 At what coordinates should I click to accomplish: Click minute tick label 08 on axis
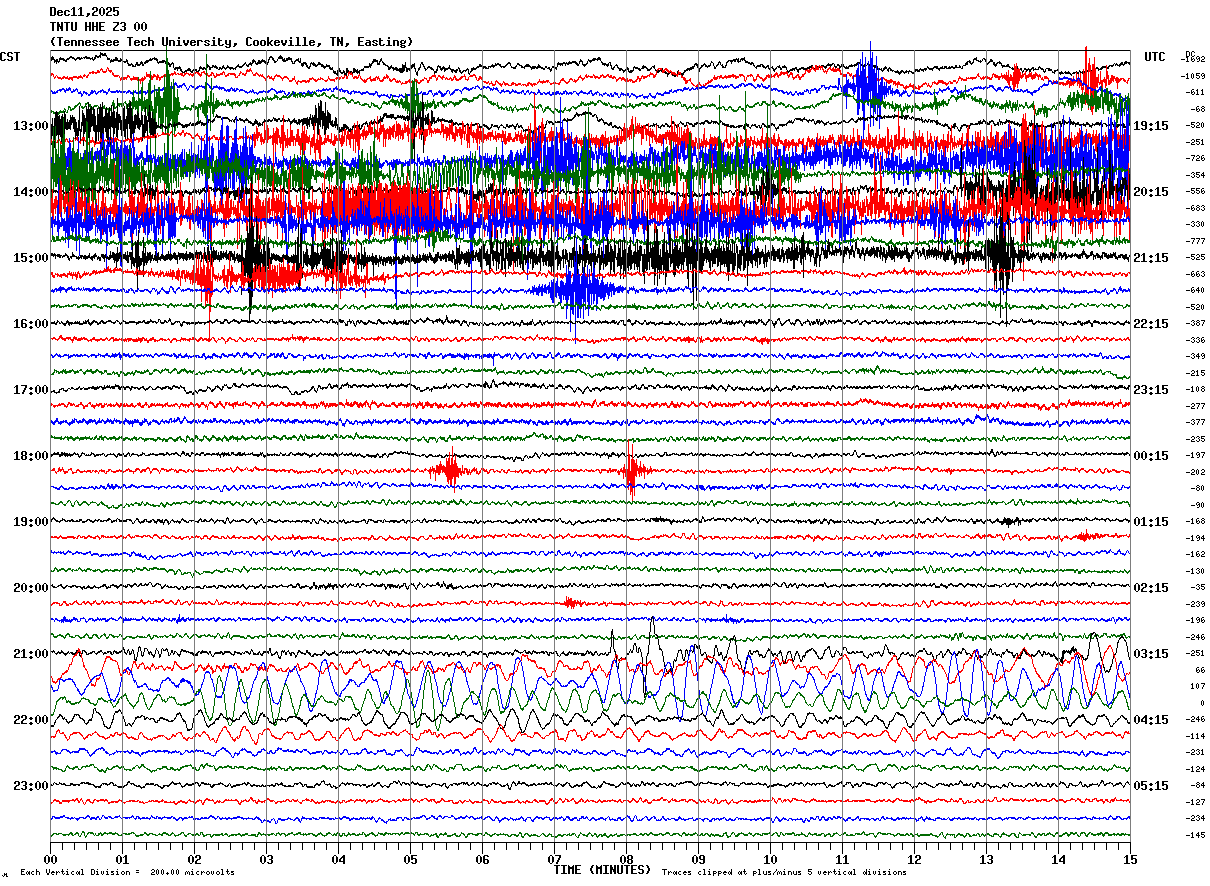click(x=626, y=859)
